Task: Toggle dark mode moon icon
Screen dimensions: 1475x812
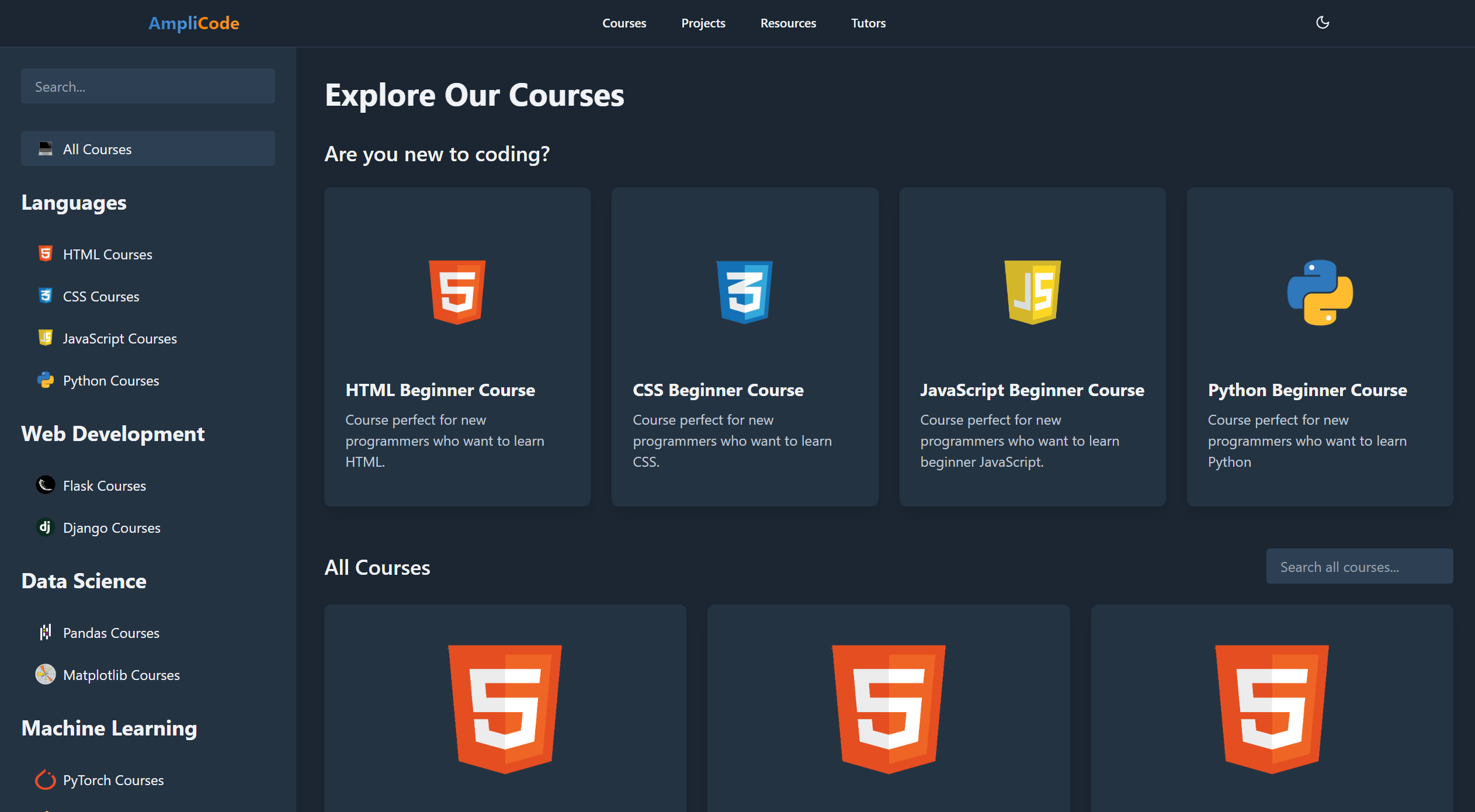Action: click(x=1323, y=23)
